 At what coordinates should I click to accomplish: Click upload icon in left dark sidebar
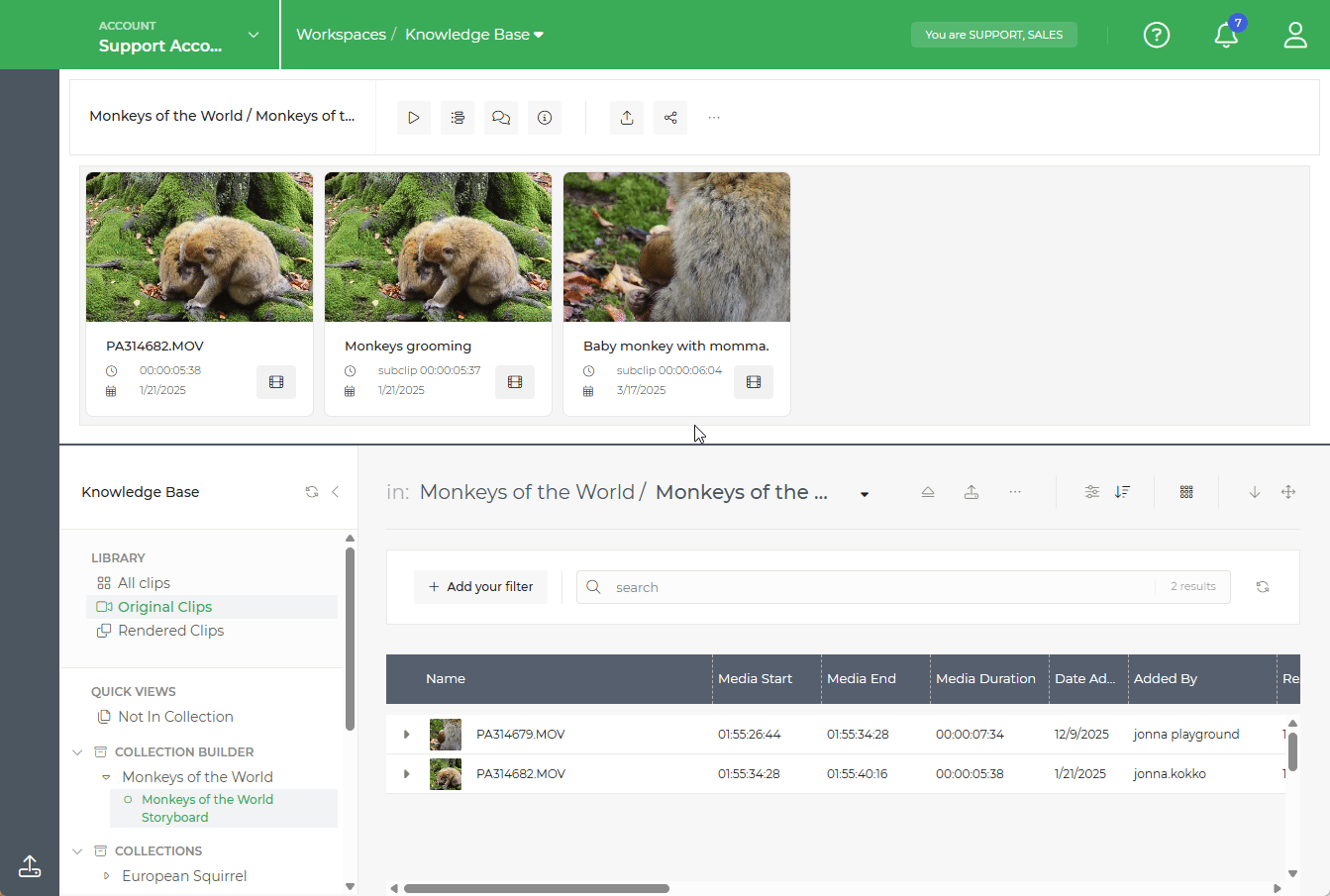tap(30, 866)
